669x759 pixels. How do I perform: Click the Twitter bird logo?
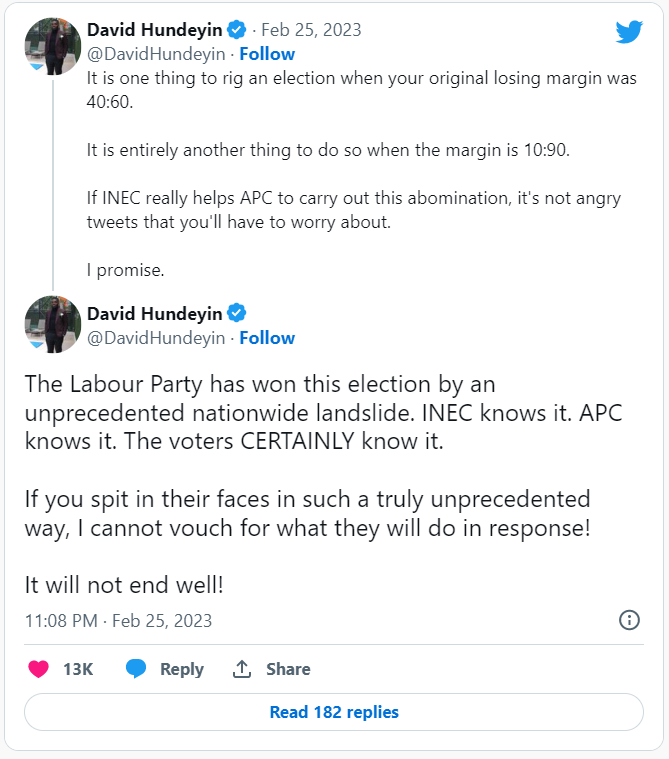coord(629,32)
